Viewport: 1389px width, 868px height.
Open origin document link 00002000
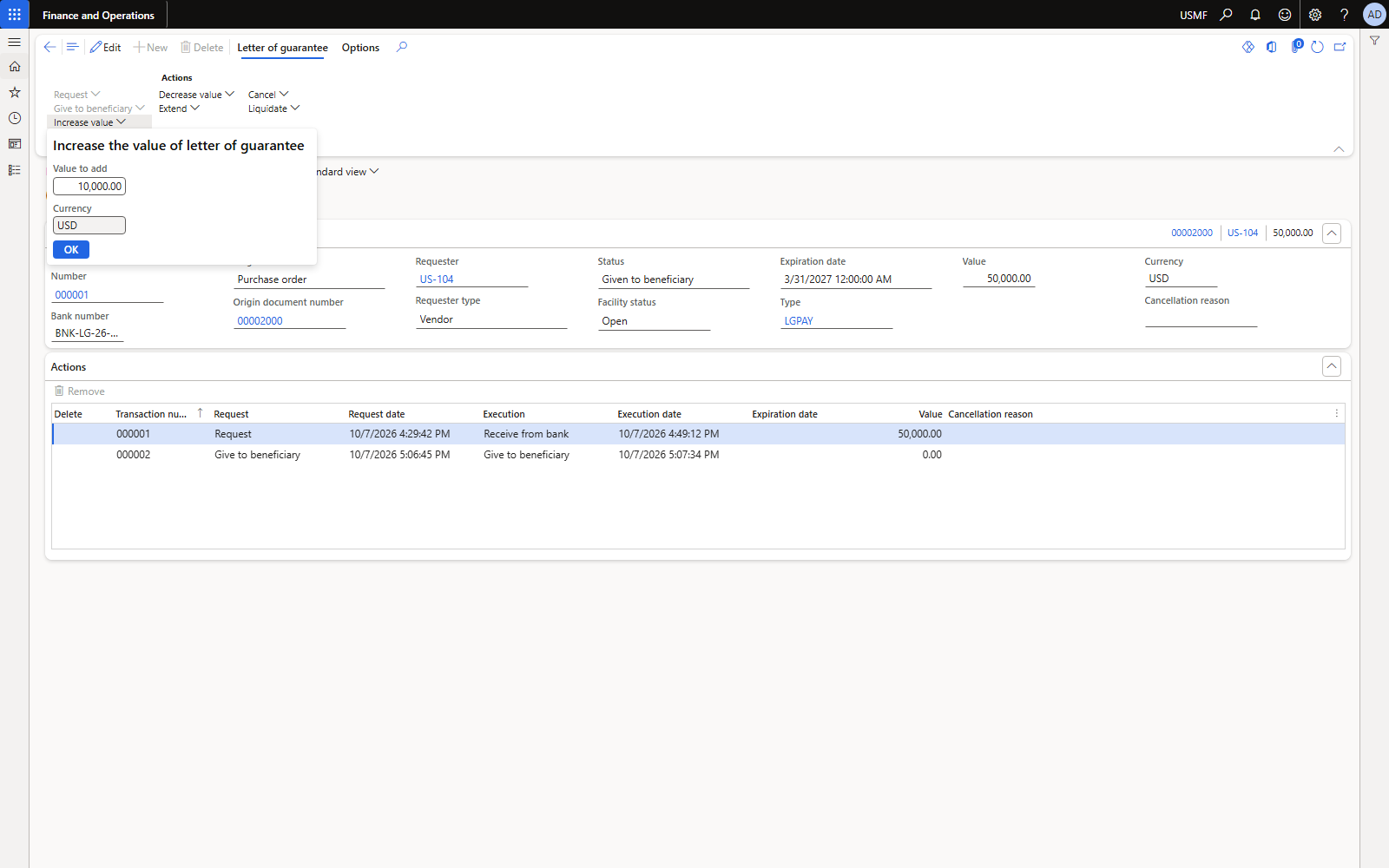click(260, 321)
